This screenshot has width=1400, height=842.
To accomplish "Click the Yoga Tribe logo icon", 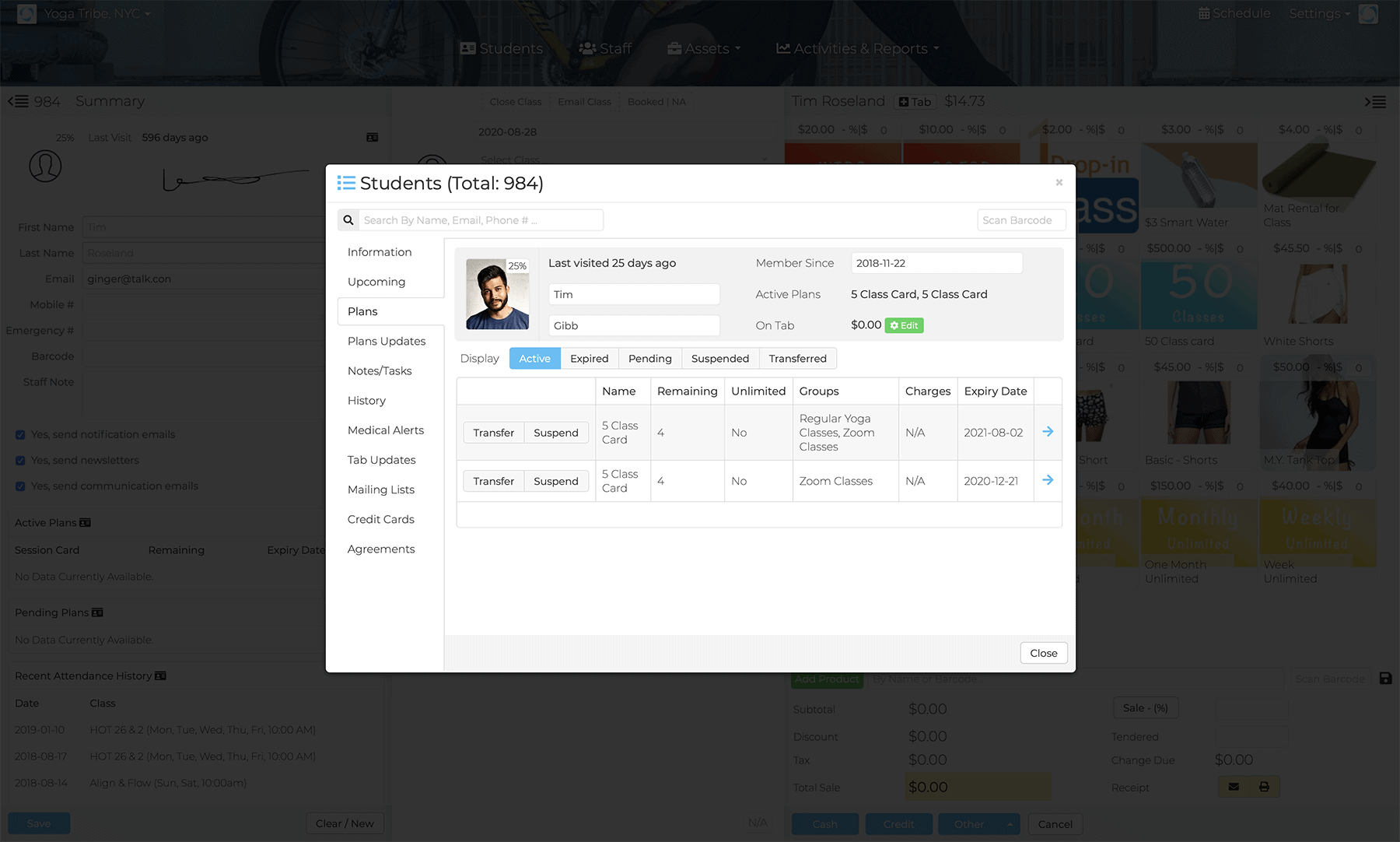I will (26, 14).
